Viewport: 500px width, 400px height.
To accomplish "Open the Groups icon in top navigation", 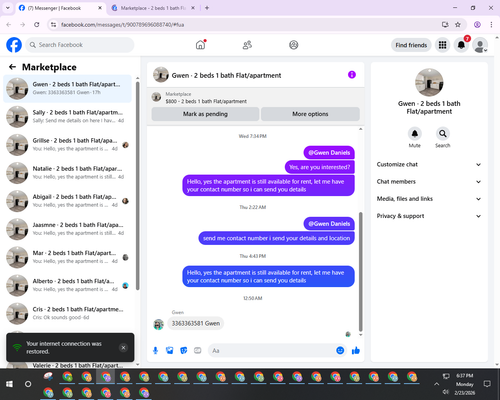I will [294, 45].
